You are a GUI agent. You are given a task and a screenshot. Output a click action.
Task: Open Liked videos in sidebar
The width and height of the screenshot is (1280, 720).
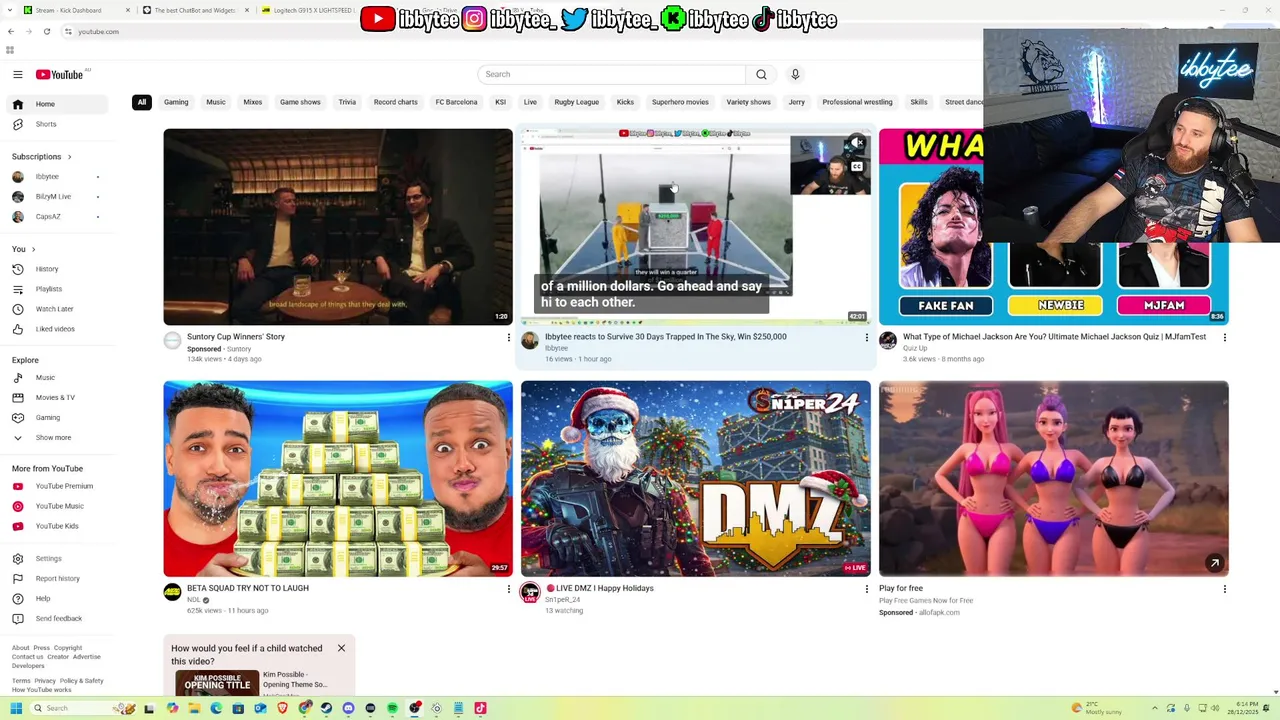coord(55,329)
